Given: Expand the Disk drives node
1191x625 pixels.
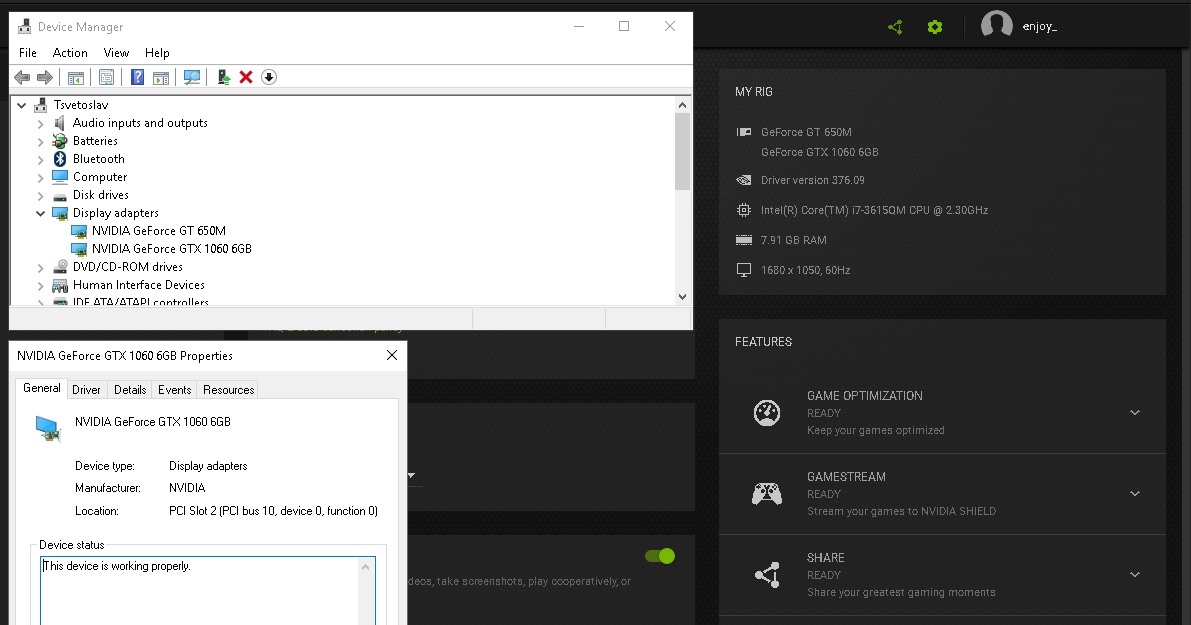Looking at the screenshot, I should pyautogui.click(x=40, y=195).
